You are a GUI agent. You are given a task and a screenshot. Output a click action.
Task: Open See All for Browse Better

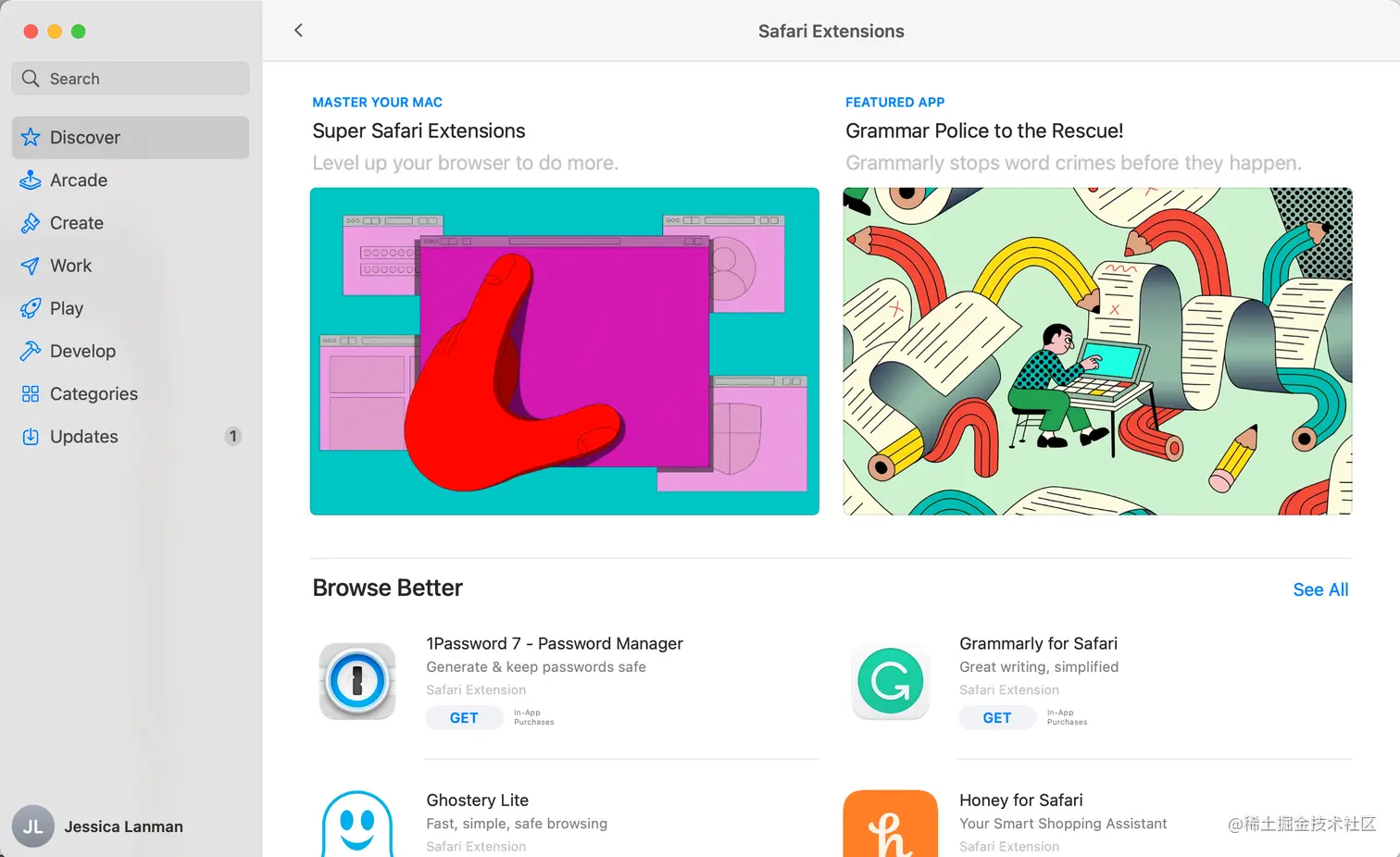click(1320, 590)
